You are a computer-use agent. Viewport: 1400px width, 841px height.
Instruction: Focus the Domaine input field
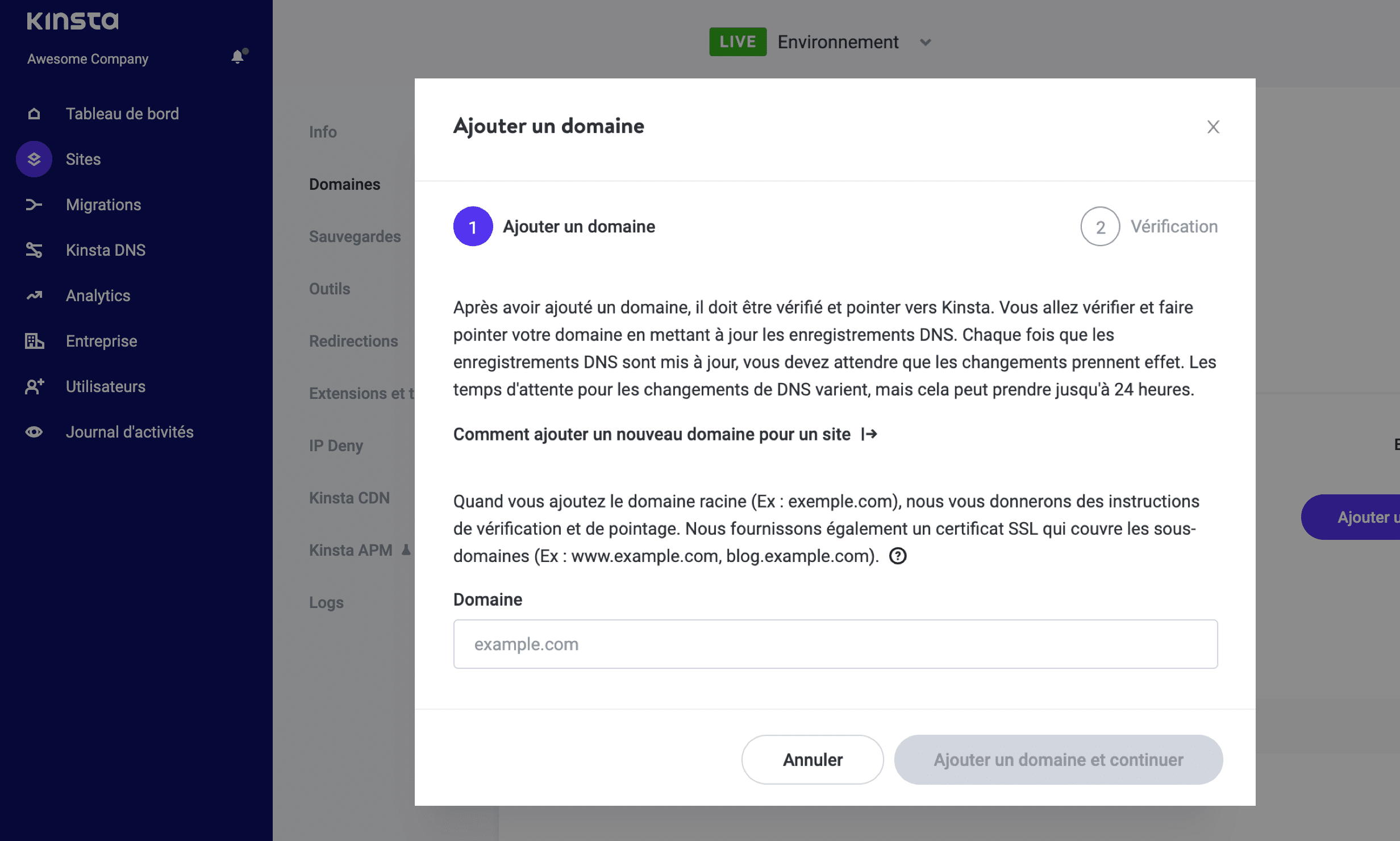click(x=835, y=644)
